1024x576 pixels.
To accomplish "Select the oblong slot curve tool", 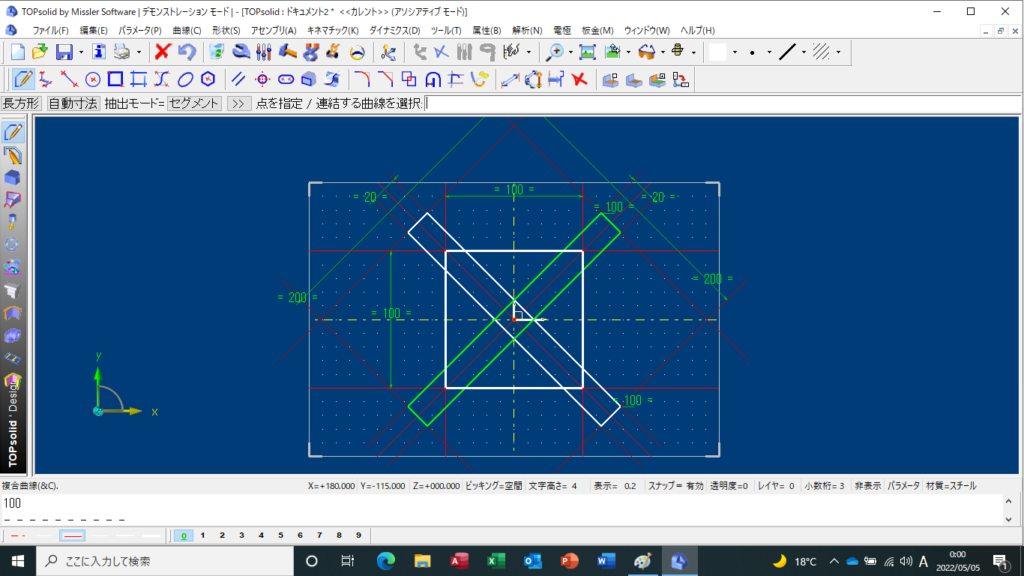I will (286, 80).
